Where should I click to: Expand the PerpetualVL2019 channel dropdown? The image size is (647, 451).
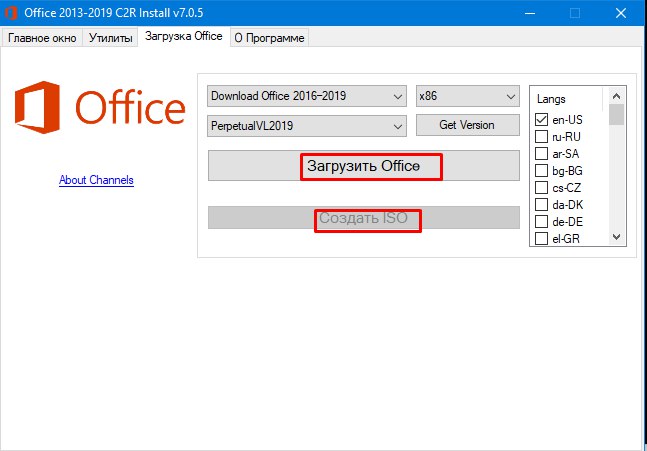[307, 125]
